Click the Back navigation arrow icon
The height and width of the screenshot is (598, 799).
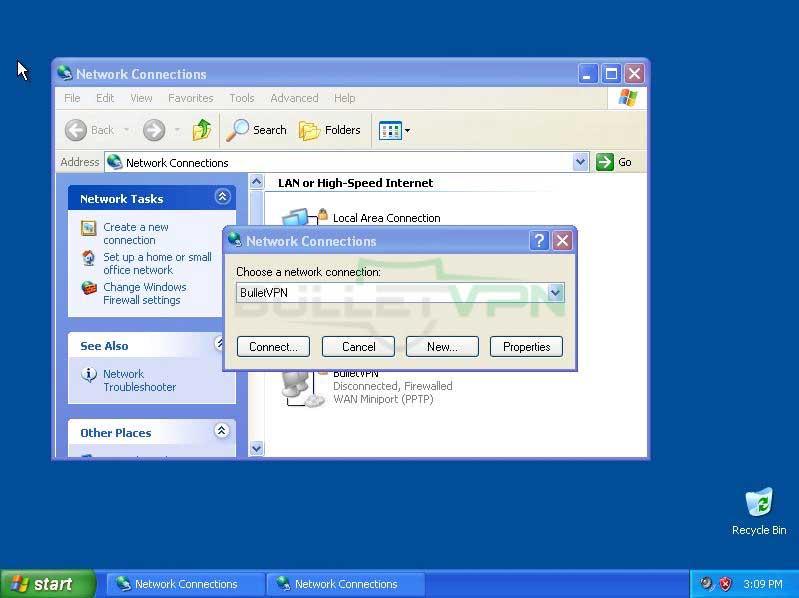coord(76,130)
